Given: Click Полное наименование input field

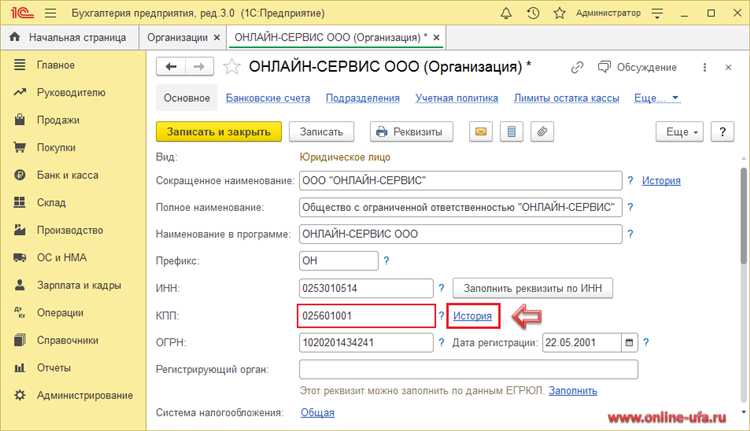Looking at the screenshot, I should pyautogui.click(x=461, y=207).
